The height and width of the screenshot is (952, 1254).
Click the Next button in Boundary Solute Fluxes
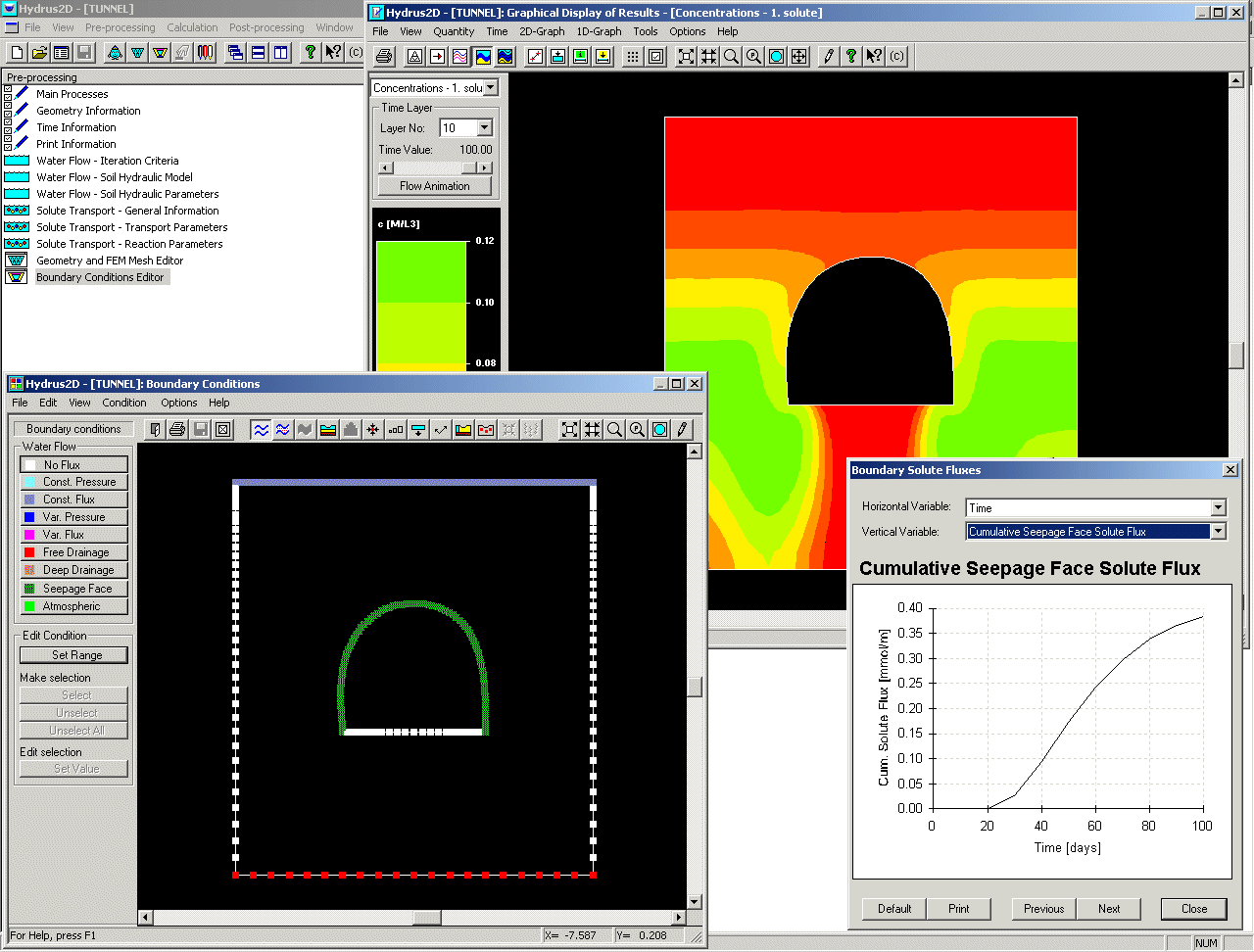tap(1109, 909)
